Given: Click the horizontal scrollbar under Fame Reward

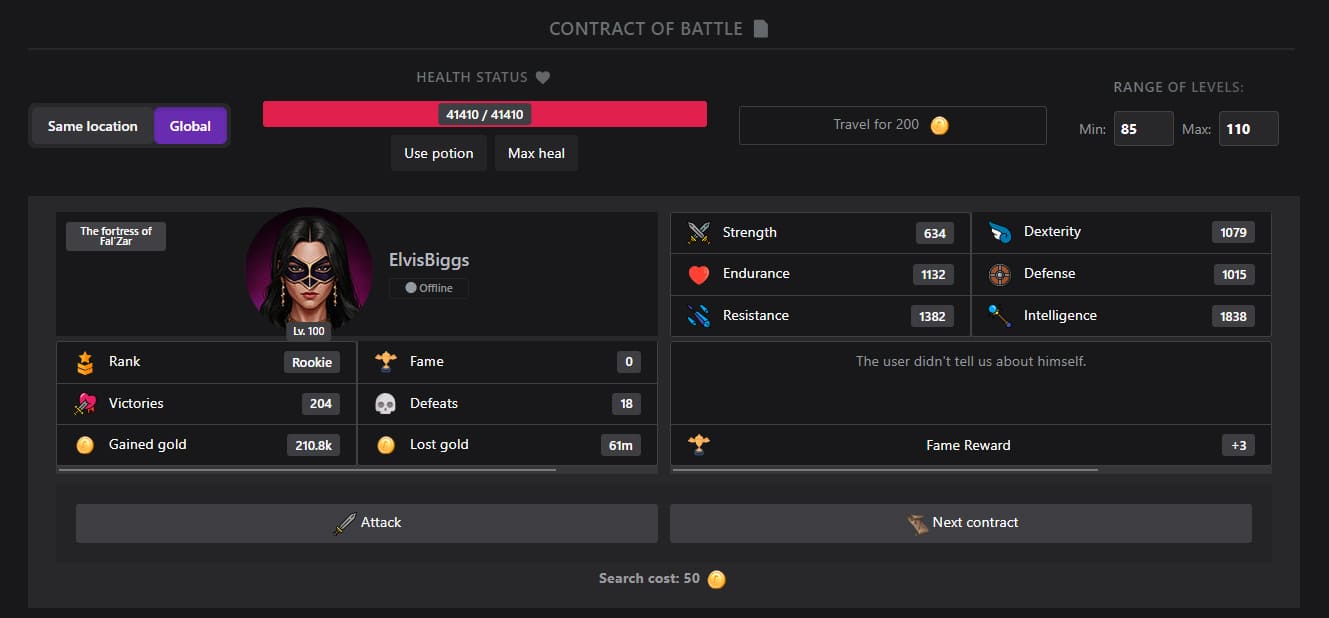Looking at the screenshot, I should [885, 469].
